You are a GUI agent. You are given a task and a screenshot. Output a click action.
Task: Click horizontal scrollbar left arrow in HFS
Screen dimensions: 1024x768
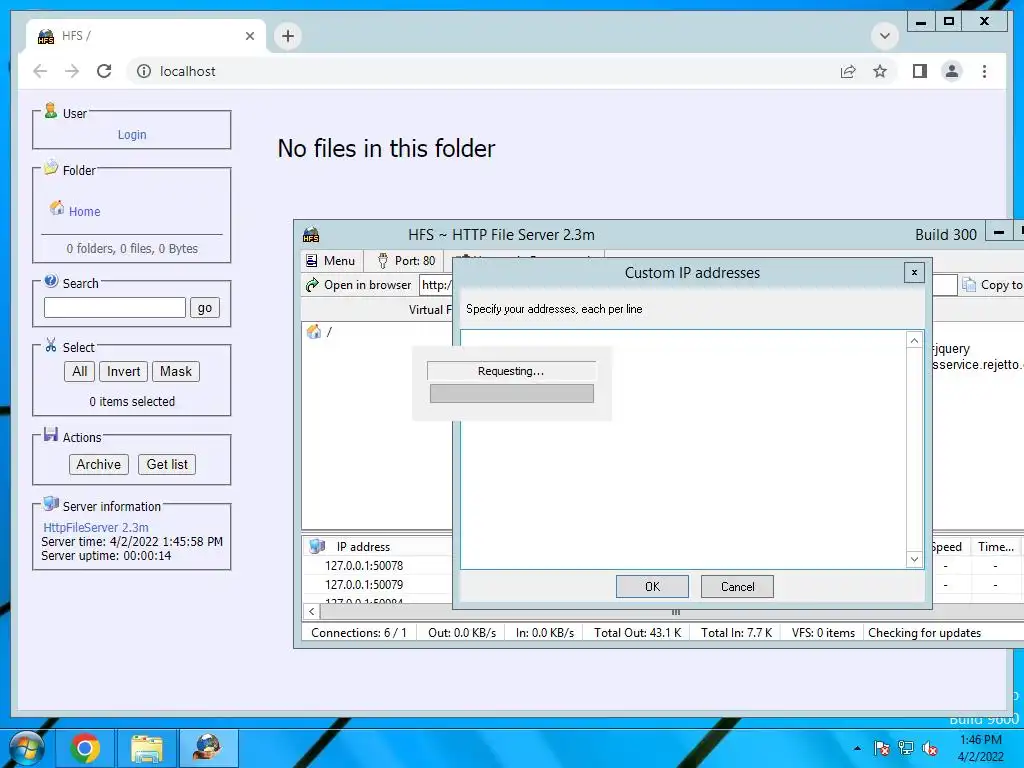[312, 612]
